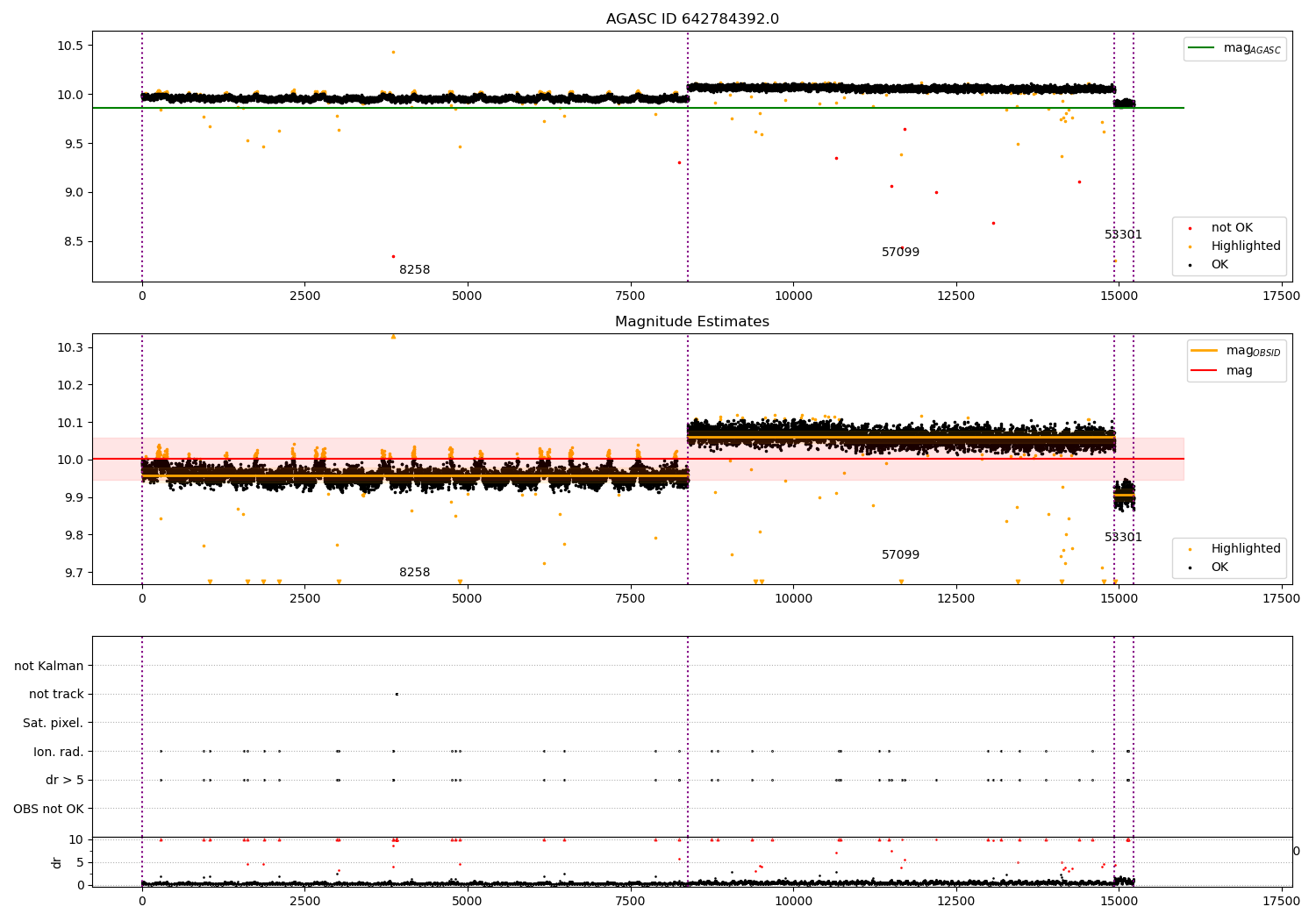Click the 'not track' row label
This screenshot has height=921, width=1316.
tap(56, 695)
